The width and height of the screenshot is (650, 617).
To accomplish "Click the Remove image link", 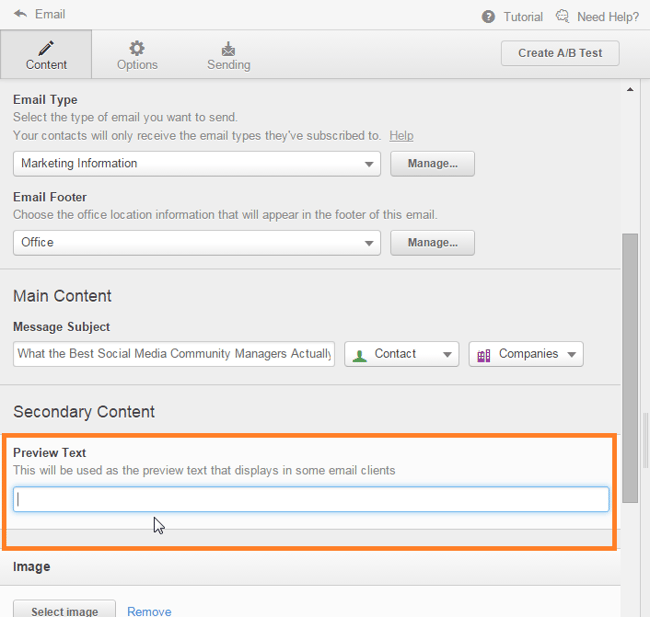I will click(x=149, y=611).
